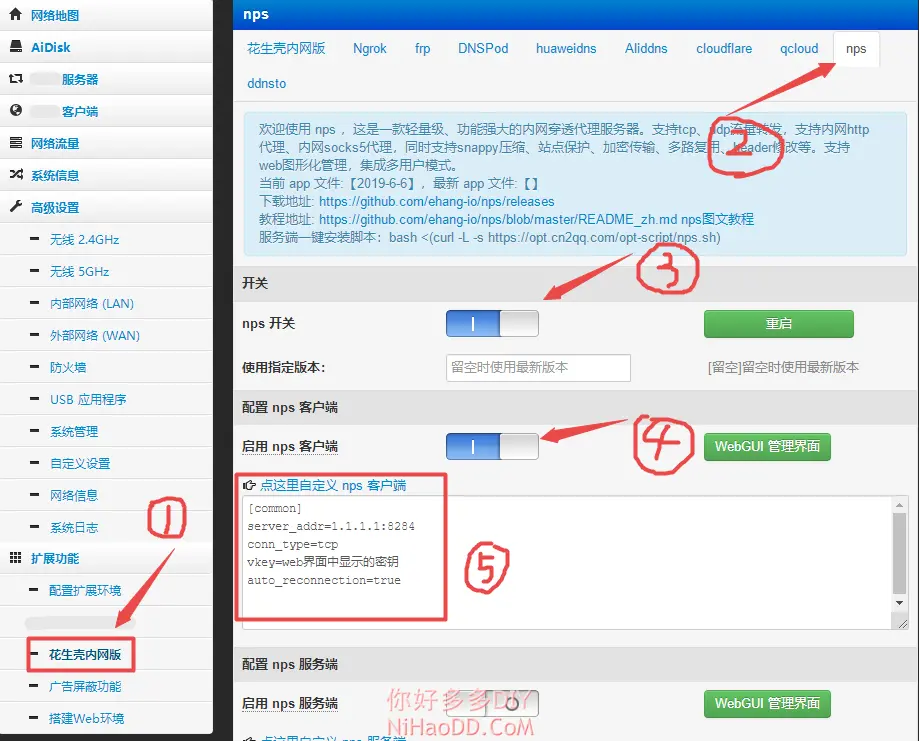This screenshot has height=741, width=919.
Task: Open 系统信息 in the sidebar
Action: click(55, 175)
